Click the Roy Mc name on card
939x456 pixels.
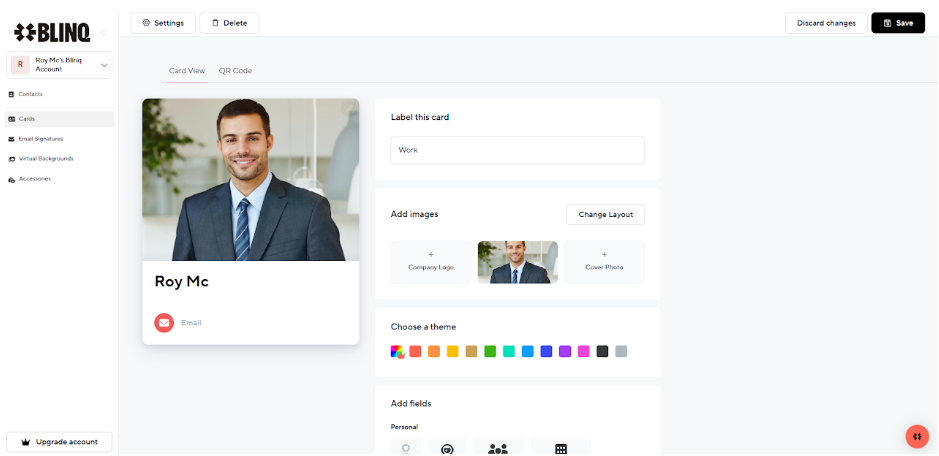[181, 281]
